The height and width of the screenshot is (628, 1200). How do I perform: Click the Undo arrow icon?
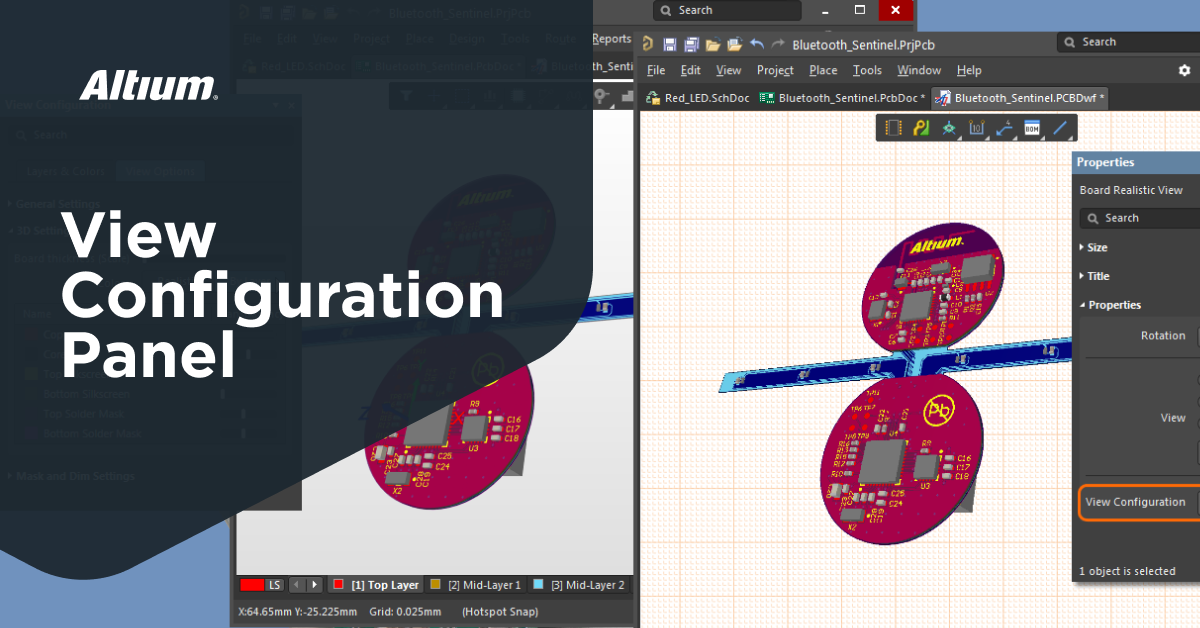point(756,42)
